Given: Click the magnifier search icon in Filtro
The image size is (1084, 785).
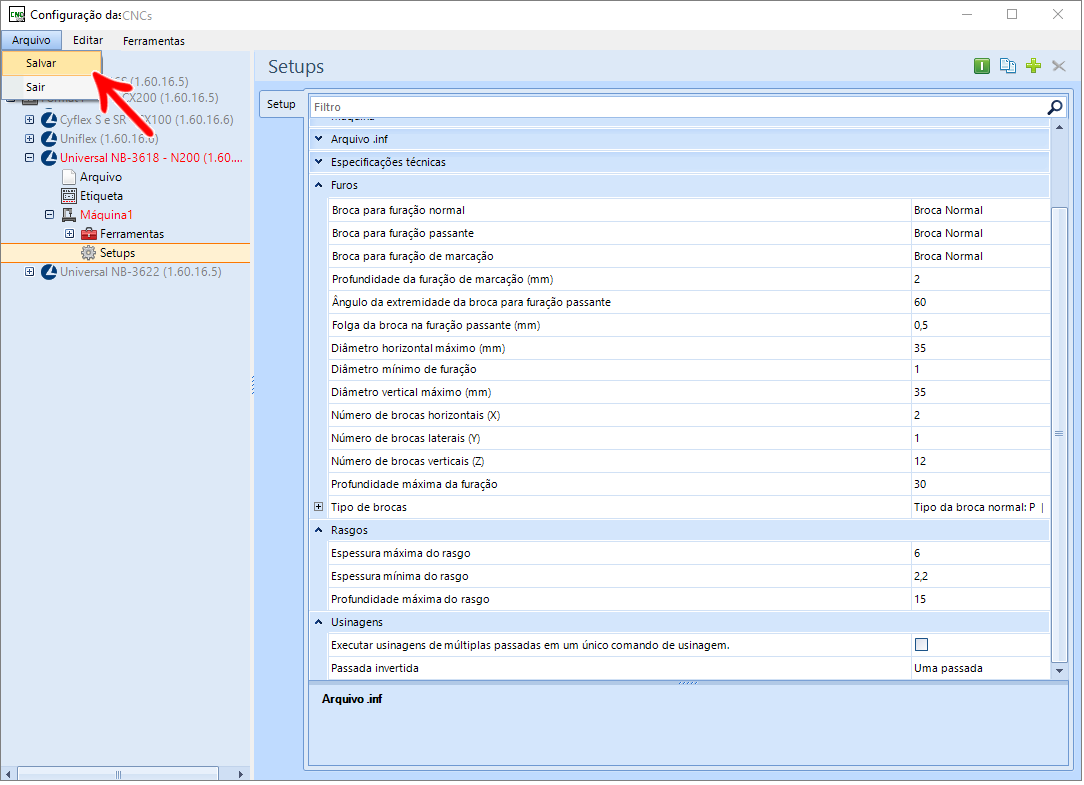Looking at the screenshot, I should pos(1054,107).
